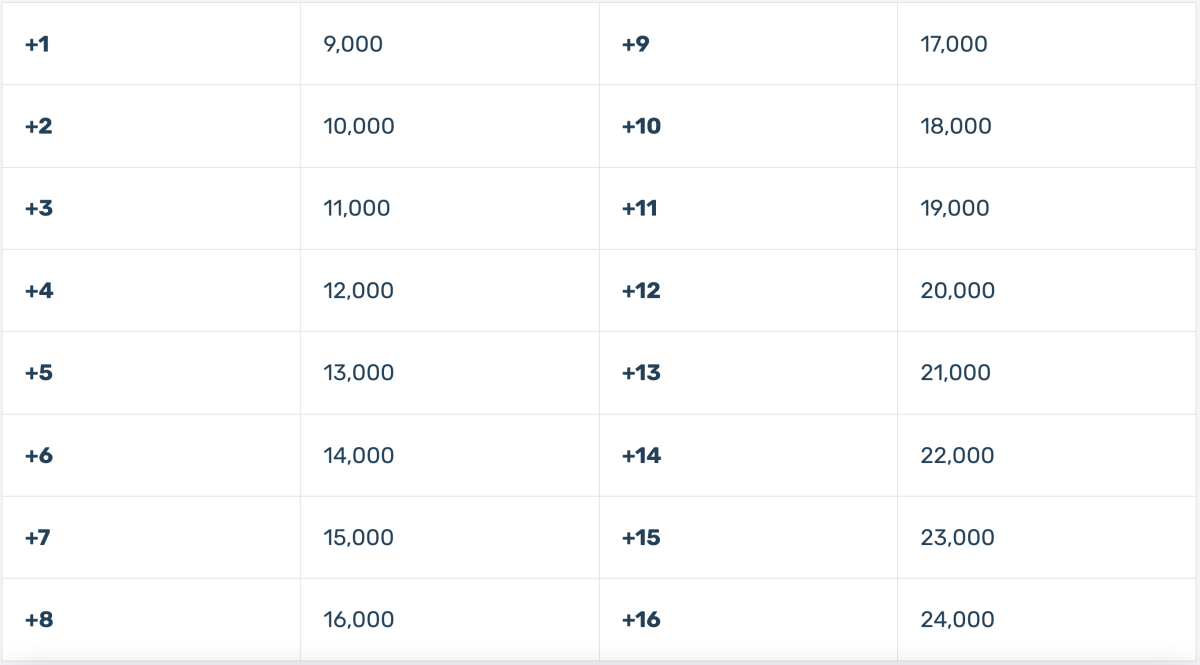Image resolution: width=1200 pixels, height=665 pixels.
Task: Click the +10 row label
Action: coord(748,126)
